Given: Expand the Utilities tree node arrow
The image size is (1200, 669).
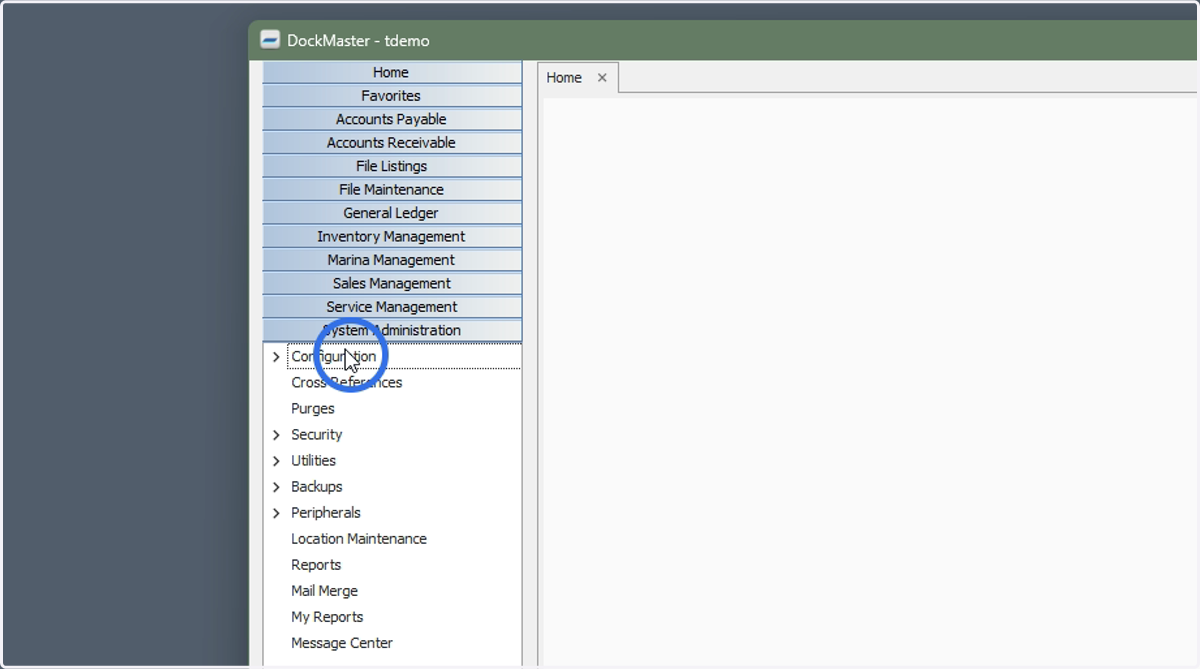Looking at the screenshot, I should tap(277, 461).
